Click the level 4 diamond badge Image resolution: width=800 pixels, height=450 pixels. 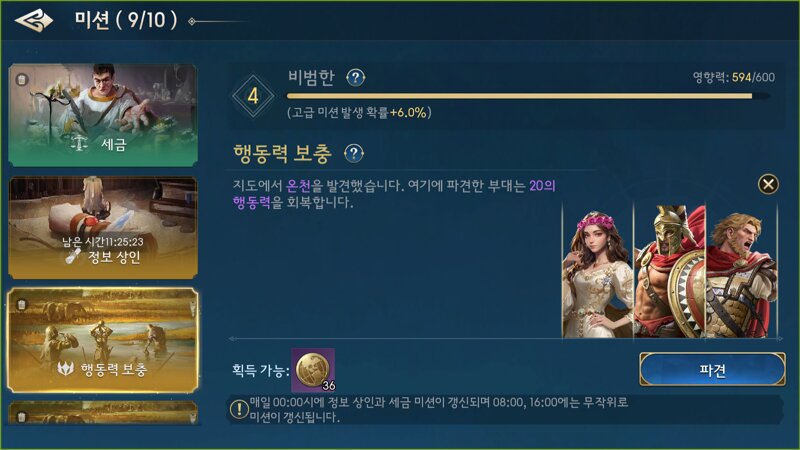[x=253, y=96]
